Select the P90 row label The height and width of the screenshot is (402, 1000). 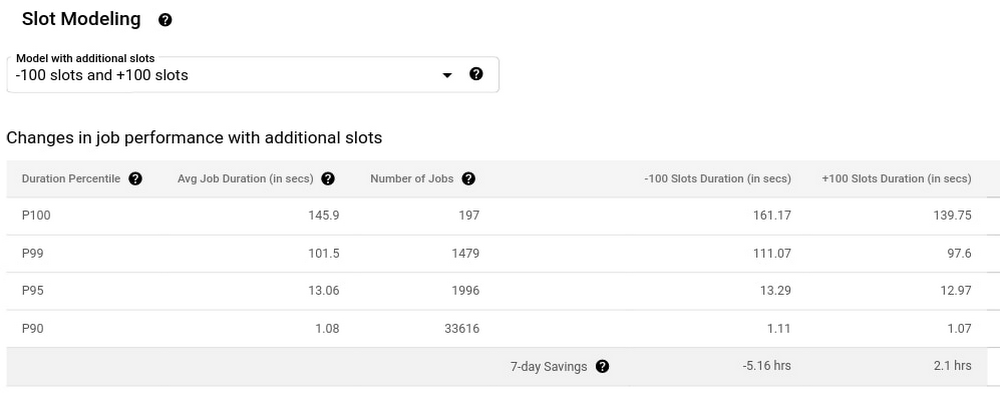(x=32, y=328)
